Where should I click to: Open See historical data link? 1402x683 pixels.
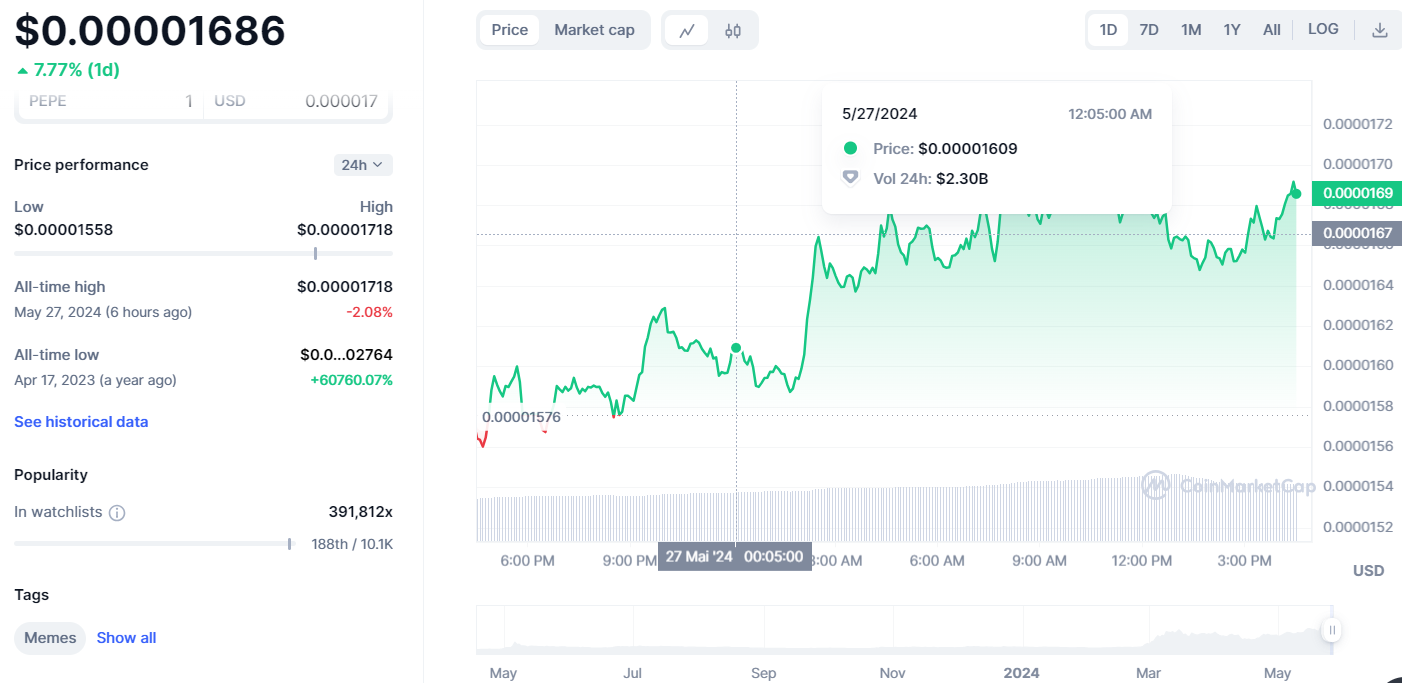[81, 422]
